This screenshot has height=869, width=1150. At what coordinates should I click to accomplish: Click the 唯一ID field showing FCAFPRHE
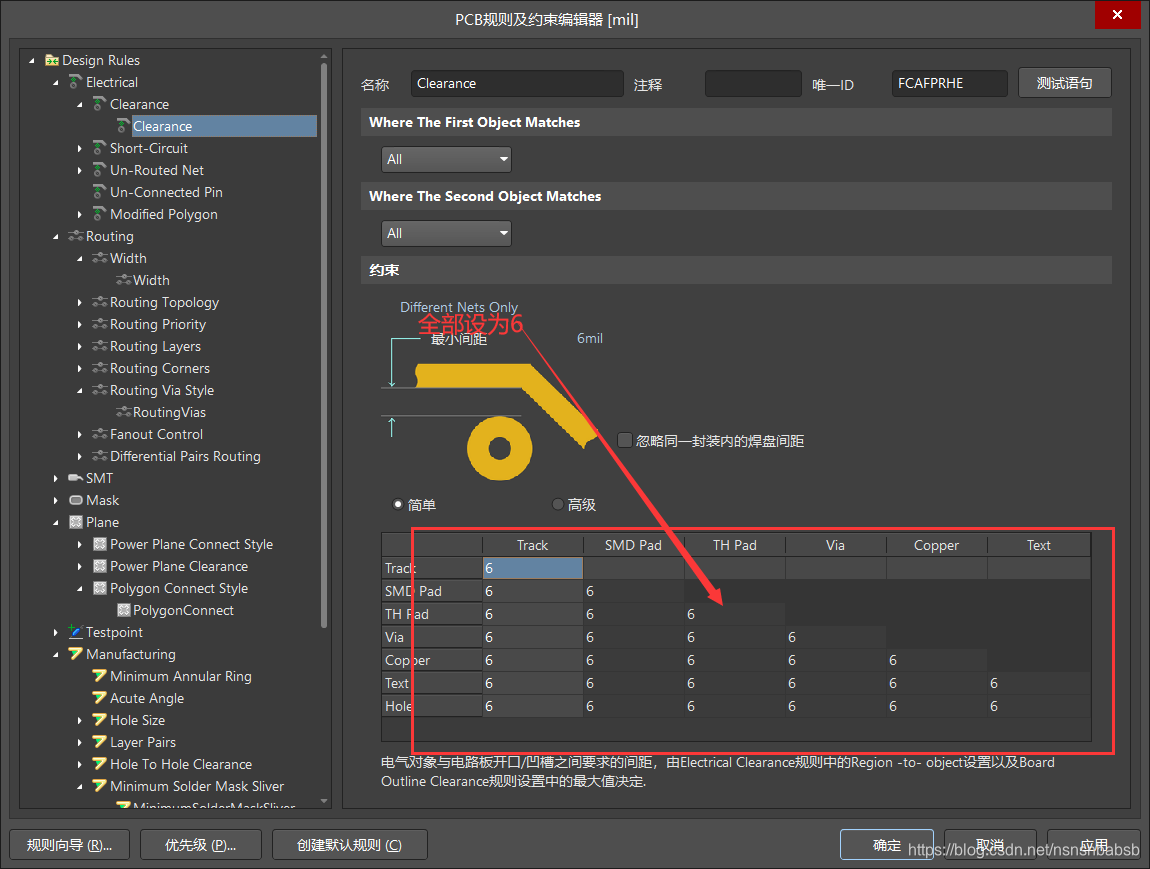(x=949, y=84)
